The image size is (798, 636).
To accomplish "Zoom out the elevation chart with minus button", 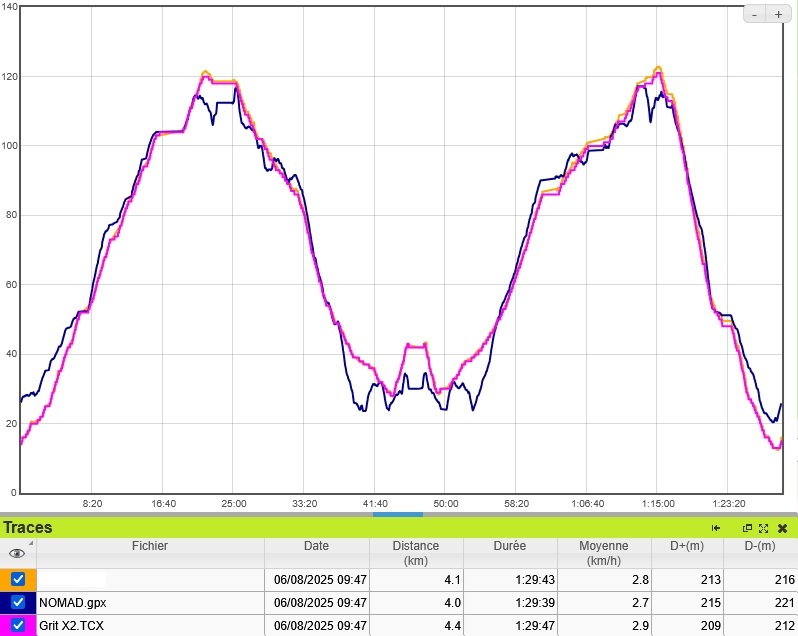I will coord(755,14).
